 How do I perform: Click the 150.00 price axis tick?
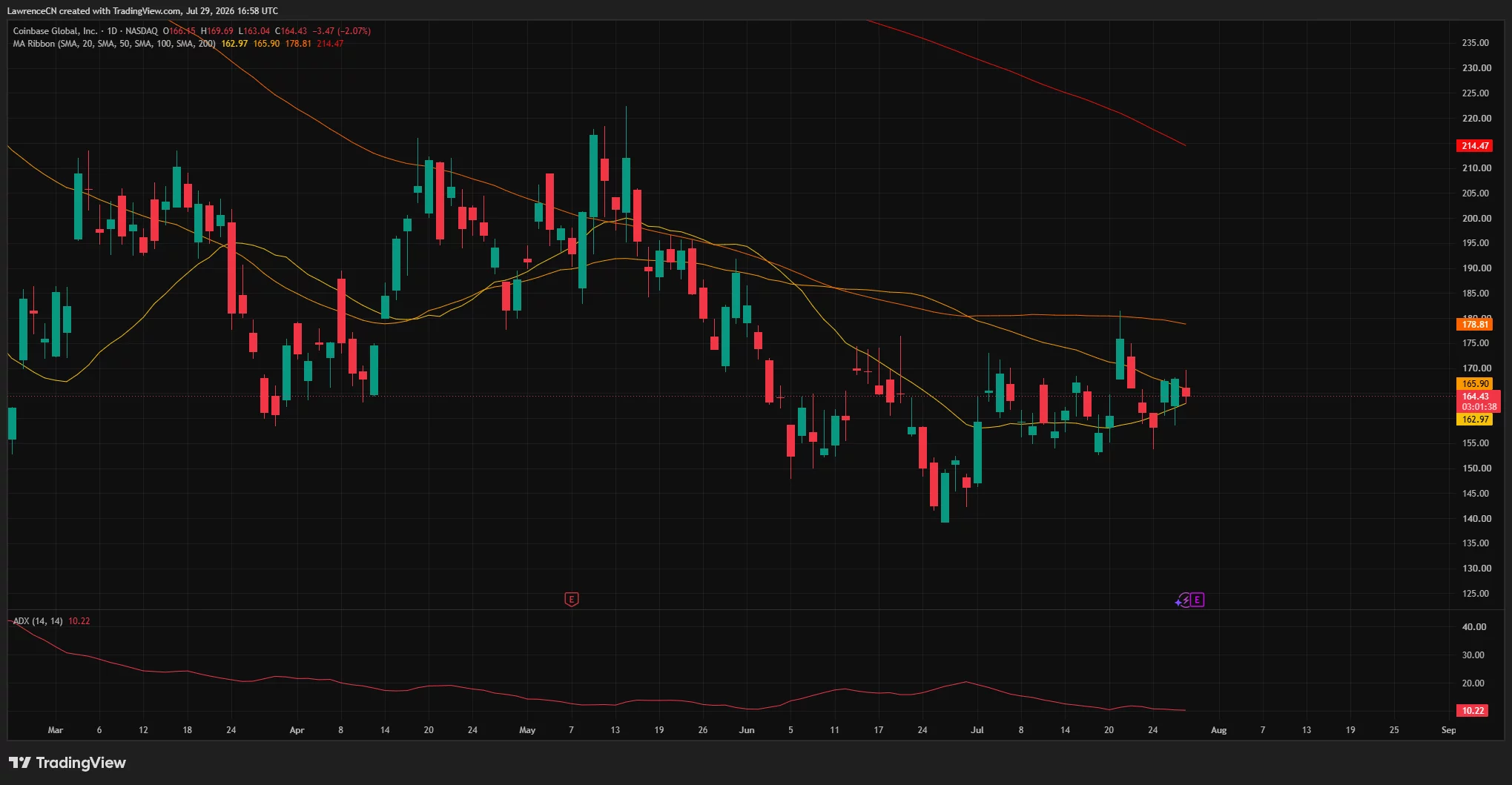(1476, 468)
